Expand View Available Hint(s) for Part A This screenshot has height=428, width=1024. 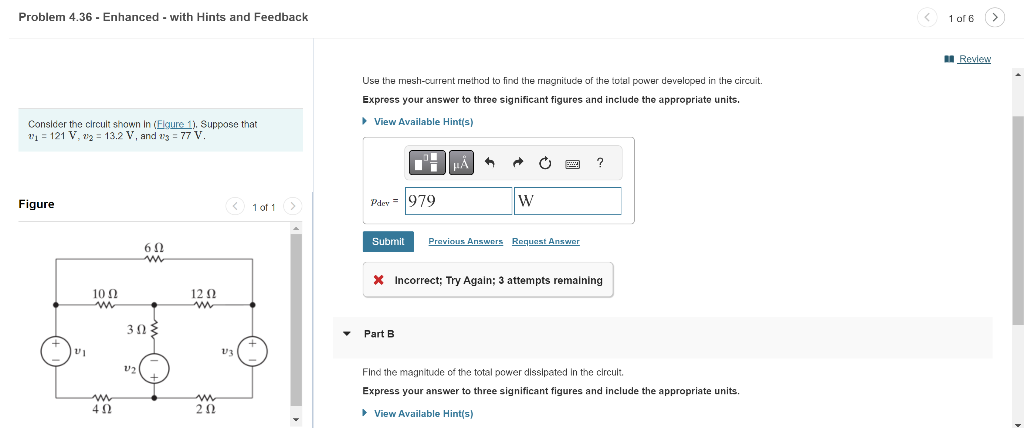pyautogui.click(x=423, y=122)
